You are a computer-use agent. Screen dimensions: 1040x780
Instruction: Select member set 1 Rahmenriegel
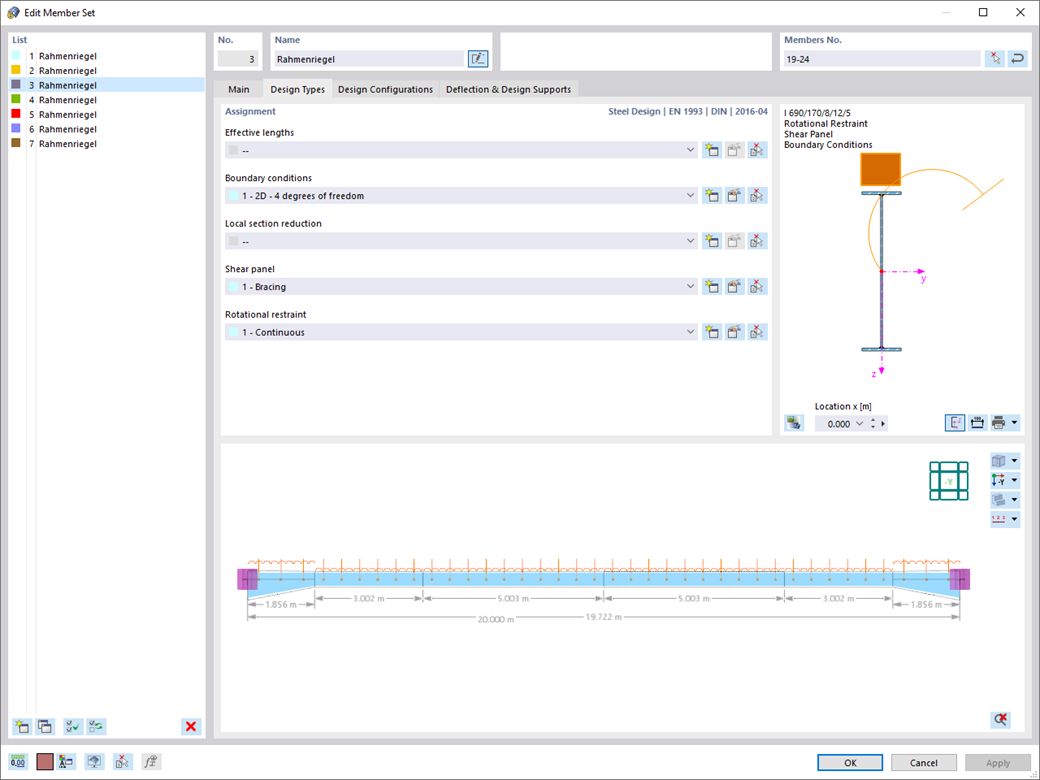107,56
